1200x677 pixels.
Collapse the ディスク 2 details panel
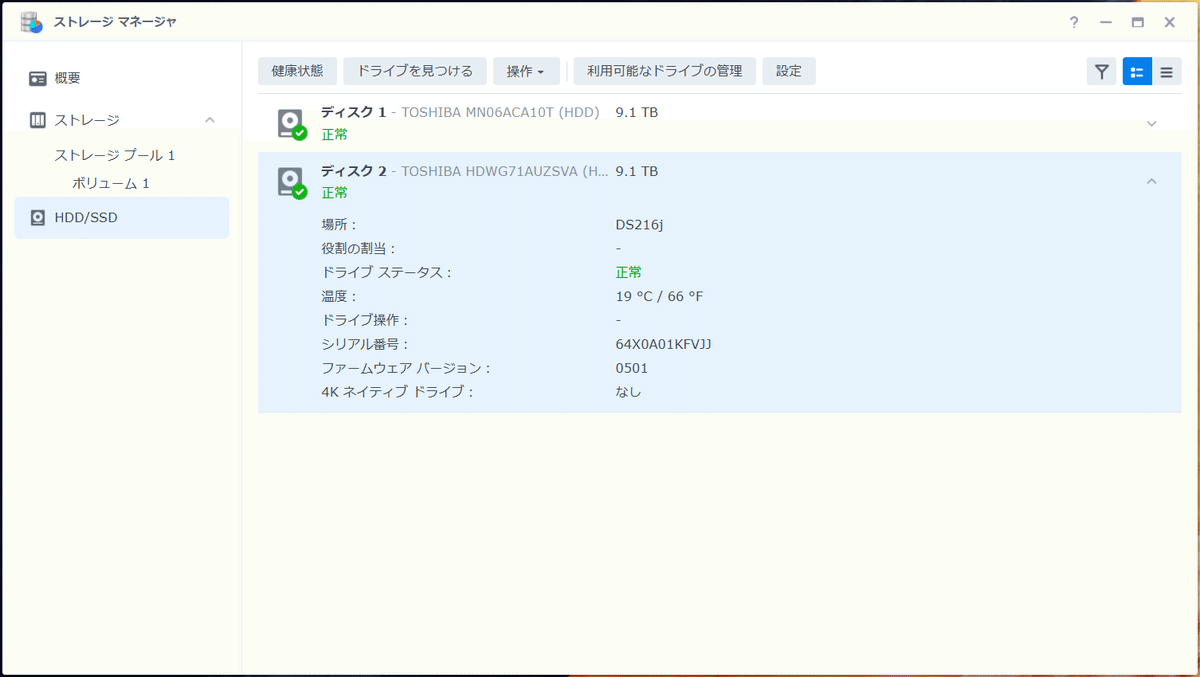[1150, 180]
